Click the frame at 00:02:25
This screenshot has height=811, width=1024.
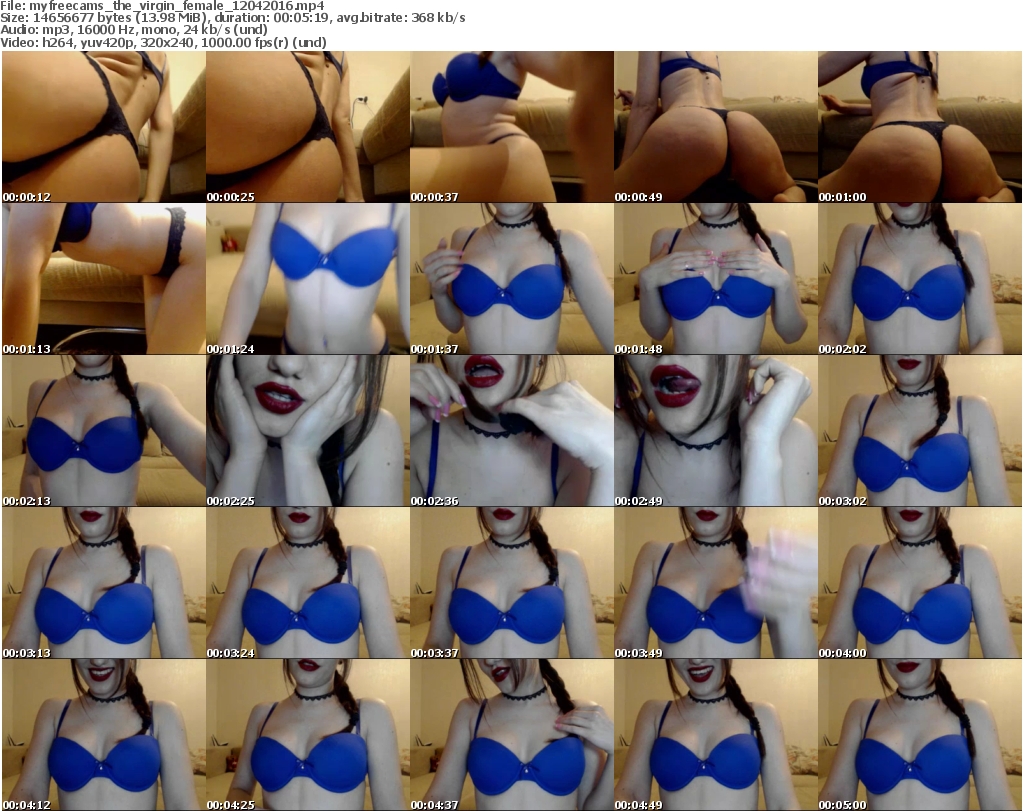tap(307, 431)
